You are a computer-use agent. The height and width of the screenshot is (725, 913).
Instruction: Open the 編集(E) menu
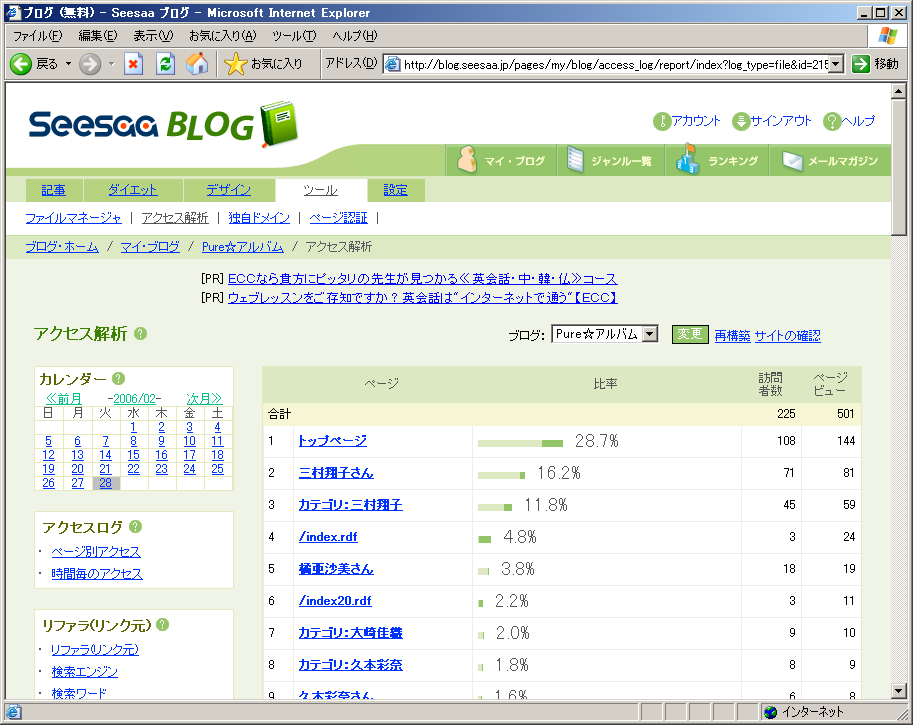coord(98,36)
